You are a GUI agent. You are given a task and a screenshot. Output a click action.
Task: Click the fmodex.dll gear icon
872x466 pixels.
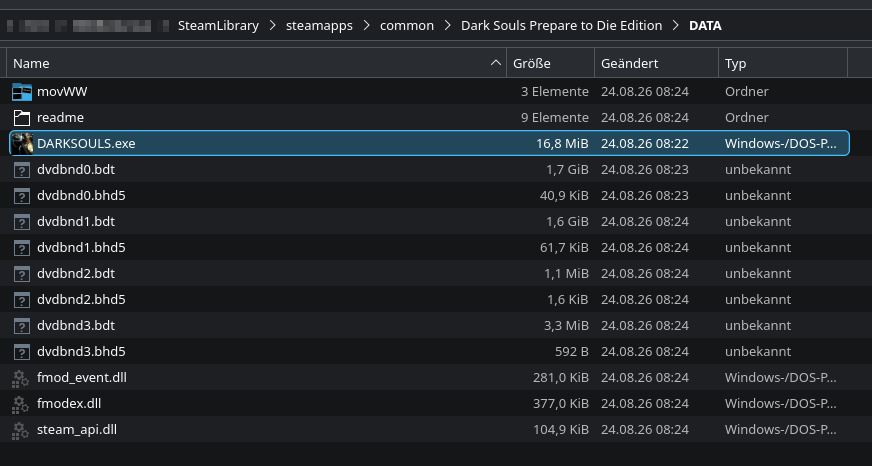point(21,404)
